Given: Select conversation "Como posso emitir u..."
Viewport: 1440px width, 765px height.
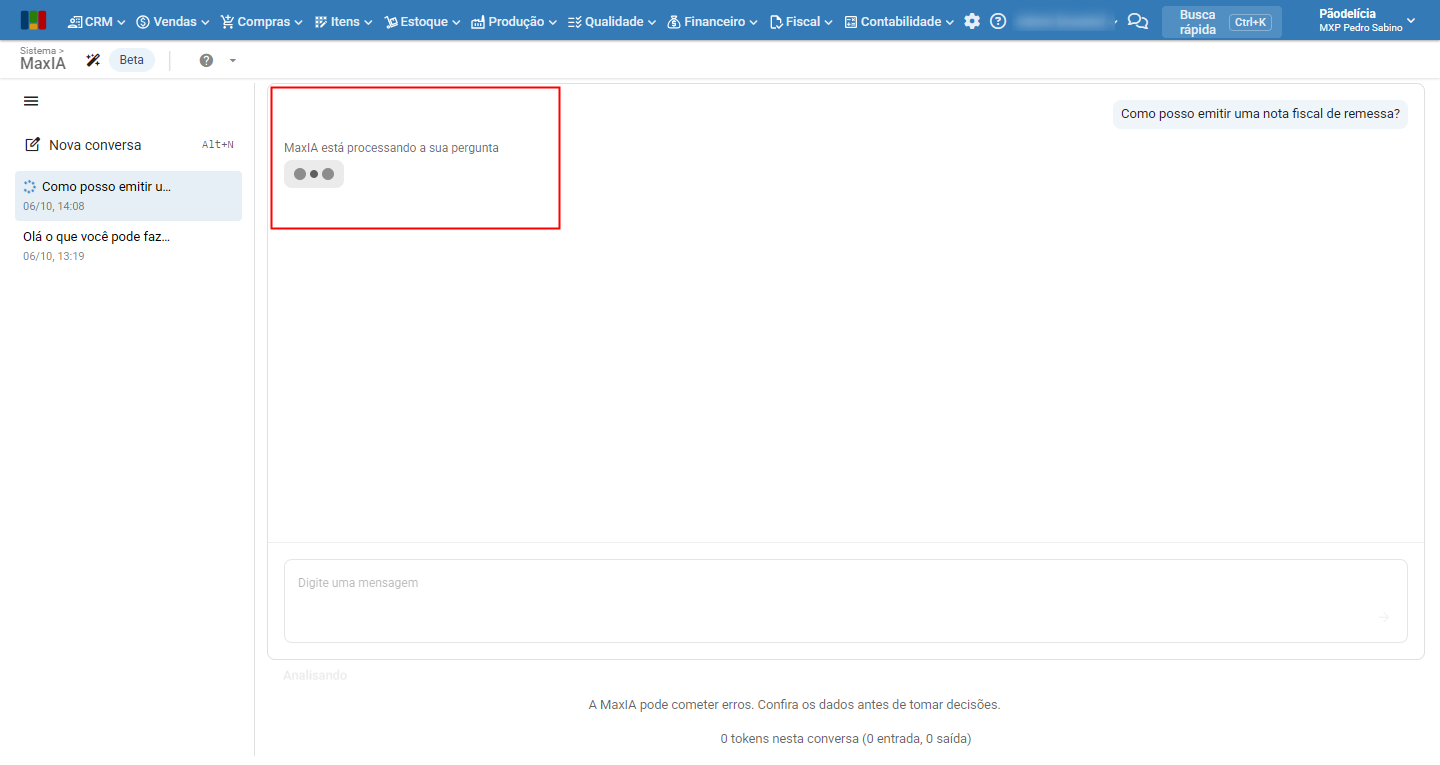Looking at the screenshot, I should pyautogui.click(x=128, y=196).
